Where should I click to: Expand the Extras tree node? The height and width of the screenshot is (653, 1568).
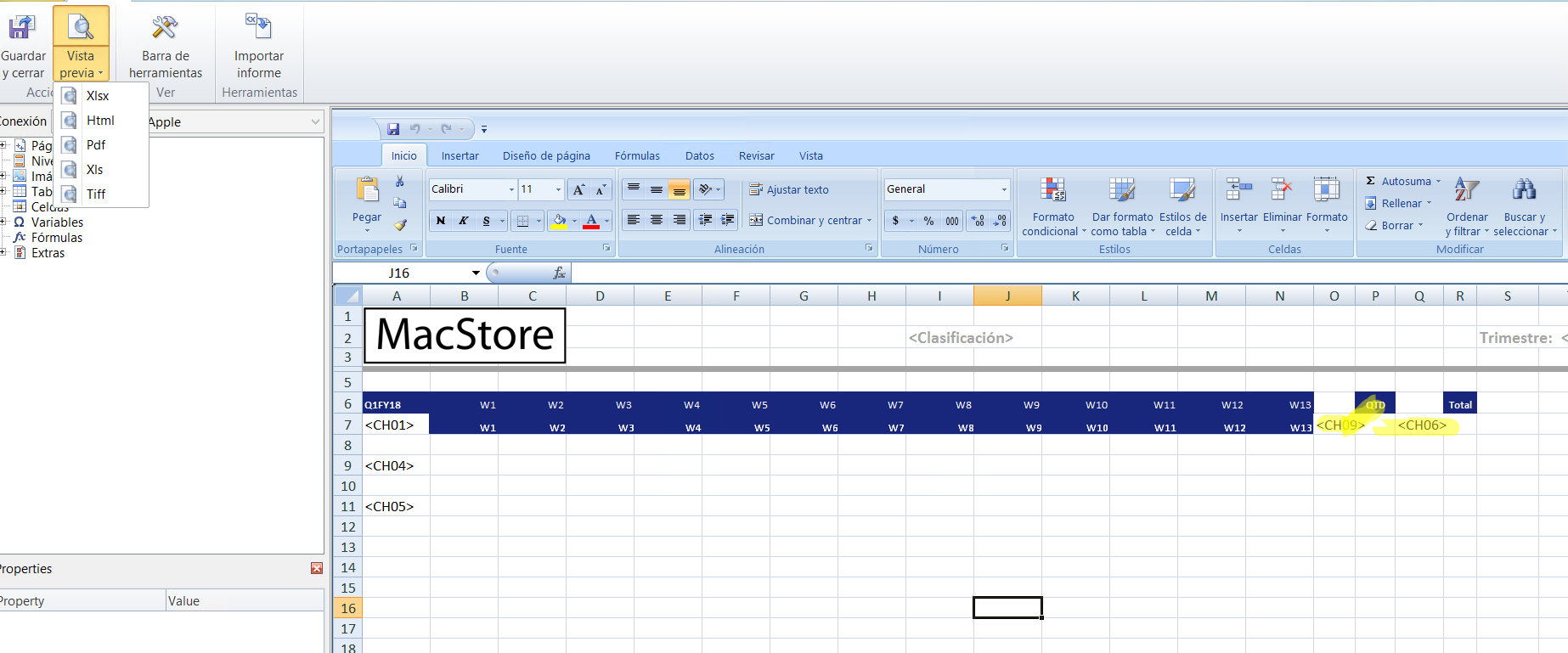coord(3,252)
